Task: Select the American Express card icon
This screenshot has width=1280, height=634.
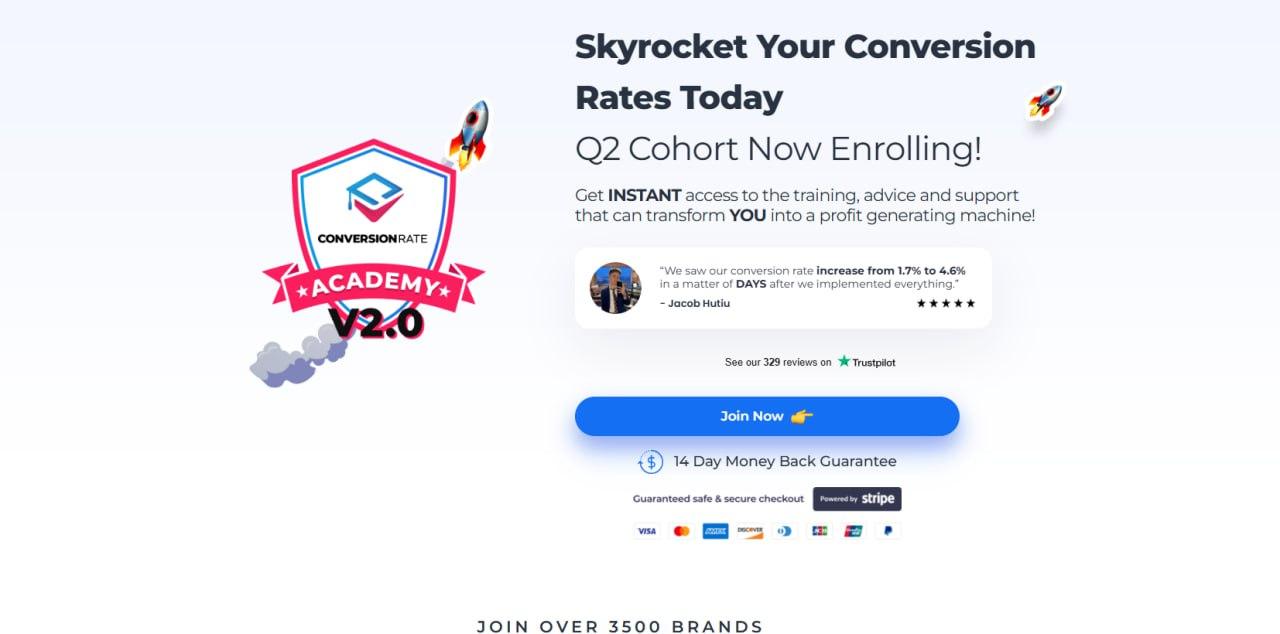Action: (715, 531)
